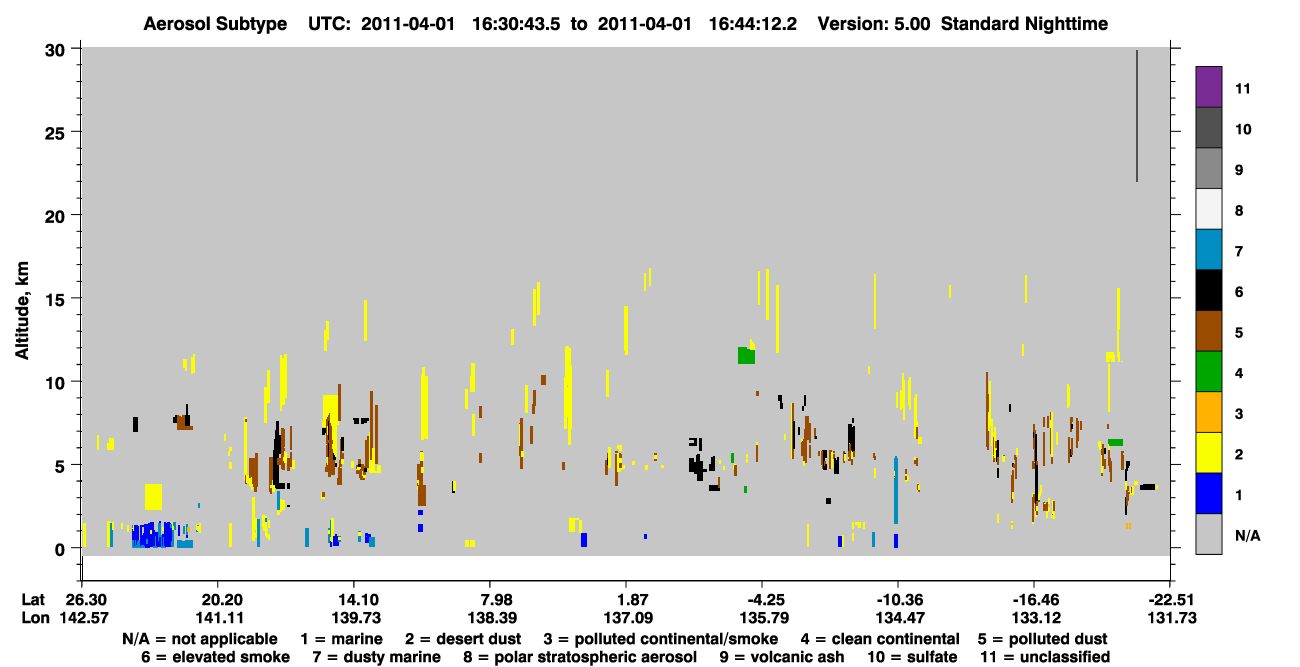
Task: Click the orange swatch labeled 3
Action: pyautogui.click(x=1209, y=412)
